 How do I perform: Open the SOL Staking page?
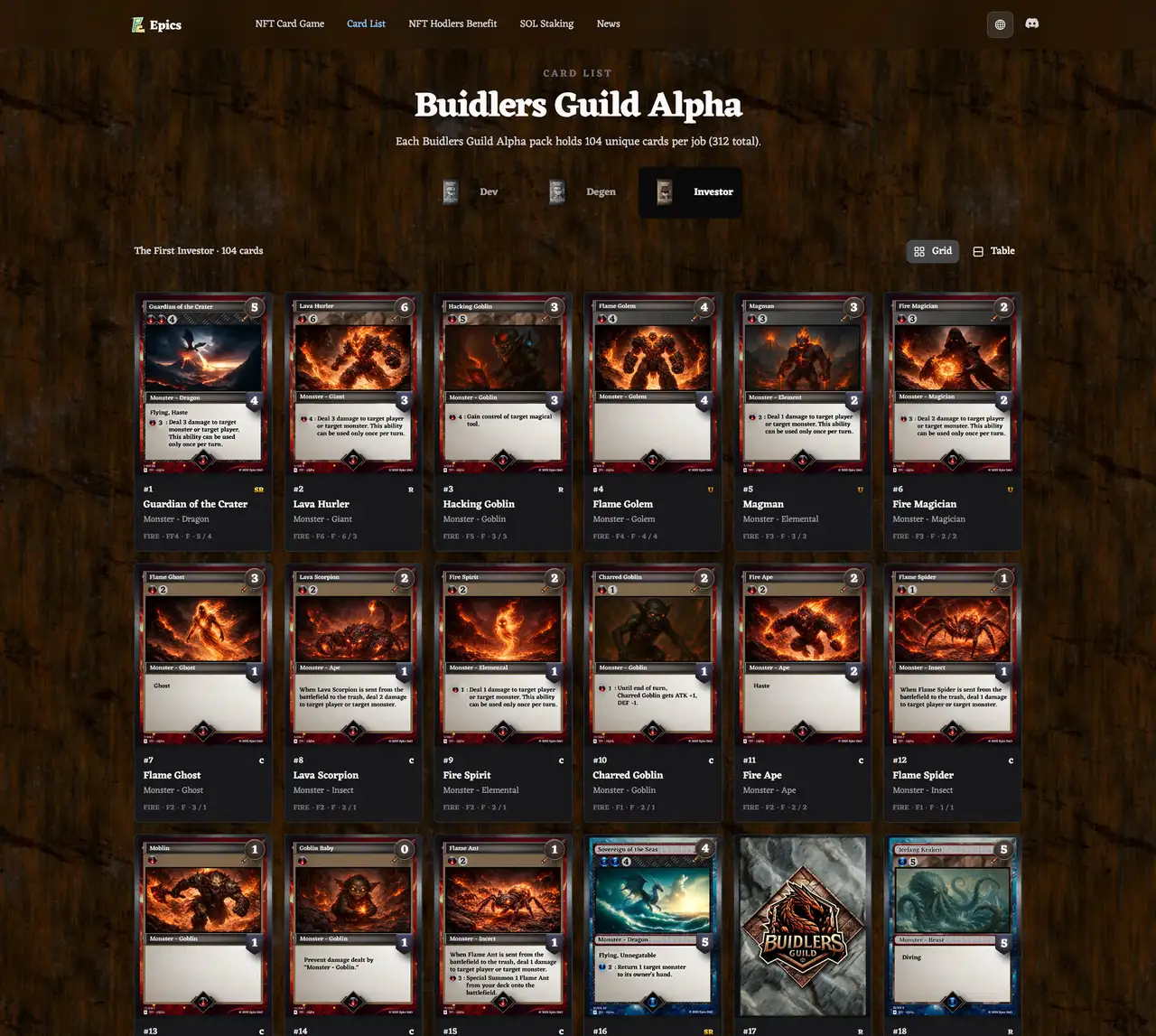[x=546, y=24]
